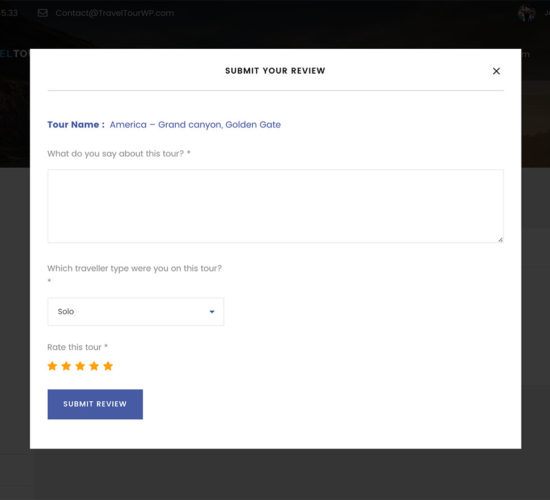Image resolution: width=550 pixels, height=500 pixels.
Task: Click the Tour Name label
Action: (x=76, y=125)
